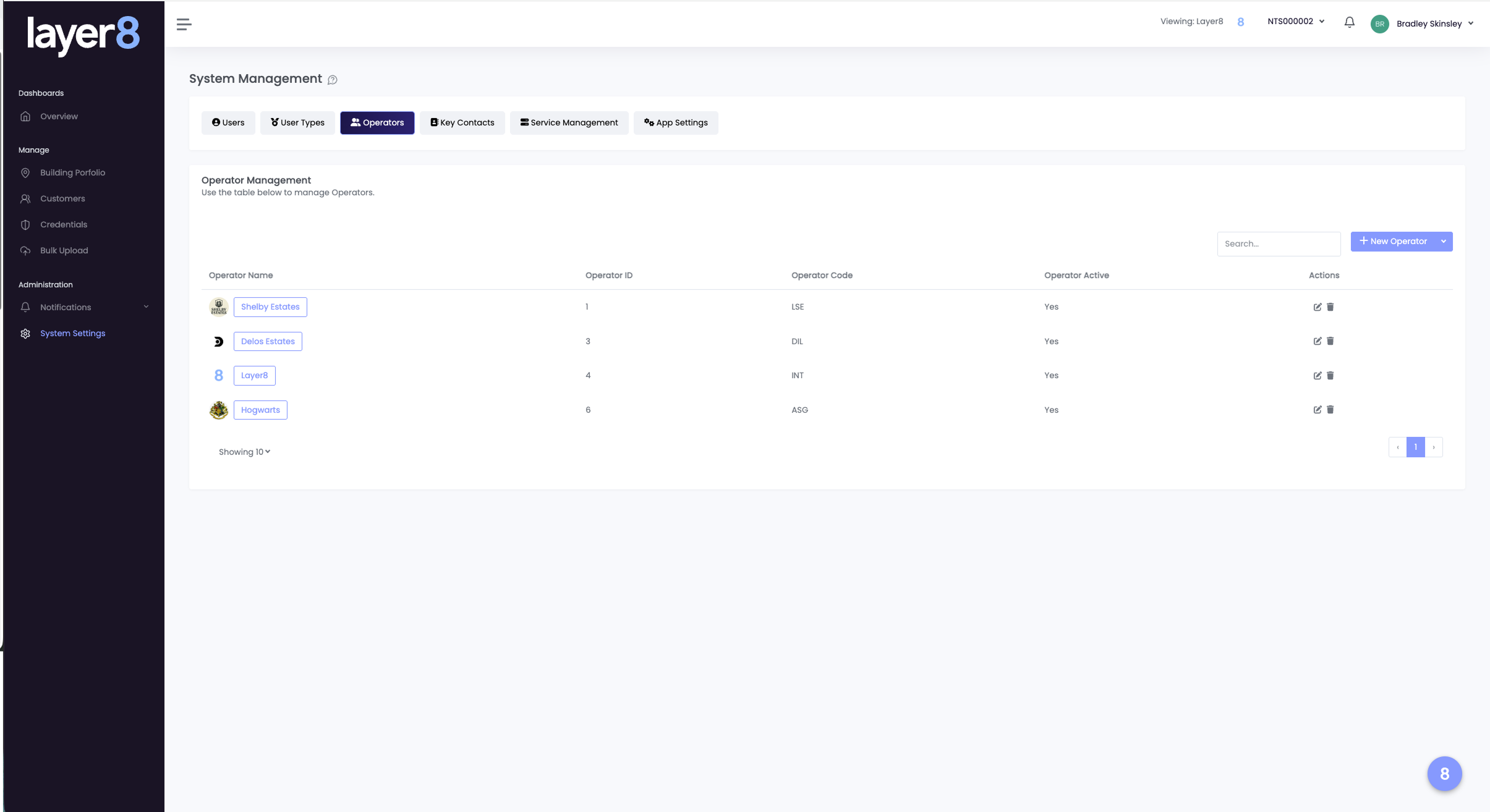Screen dimensions: 1490x812
Task: Focus the operator Search field
Action: (x=1278, y=243)
